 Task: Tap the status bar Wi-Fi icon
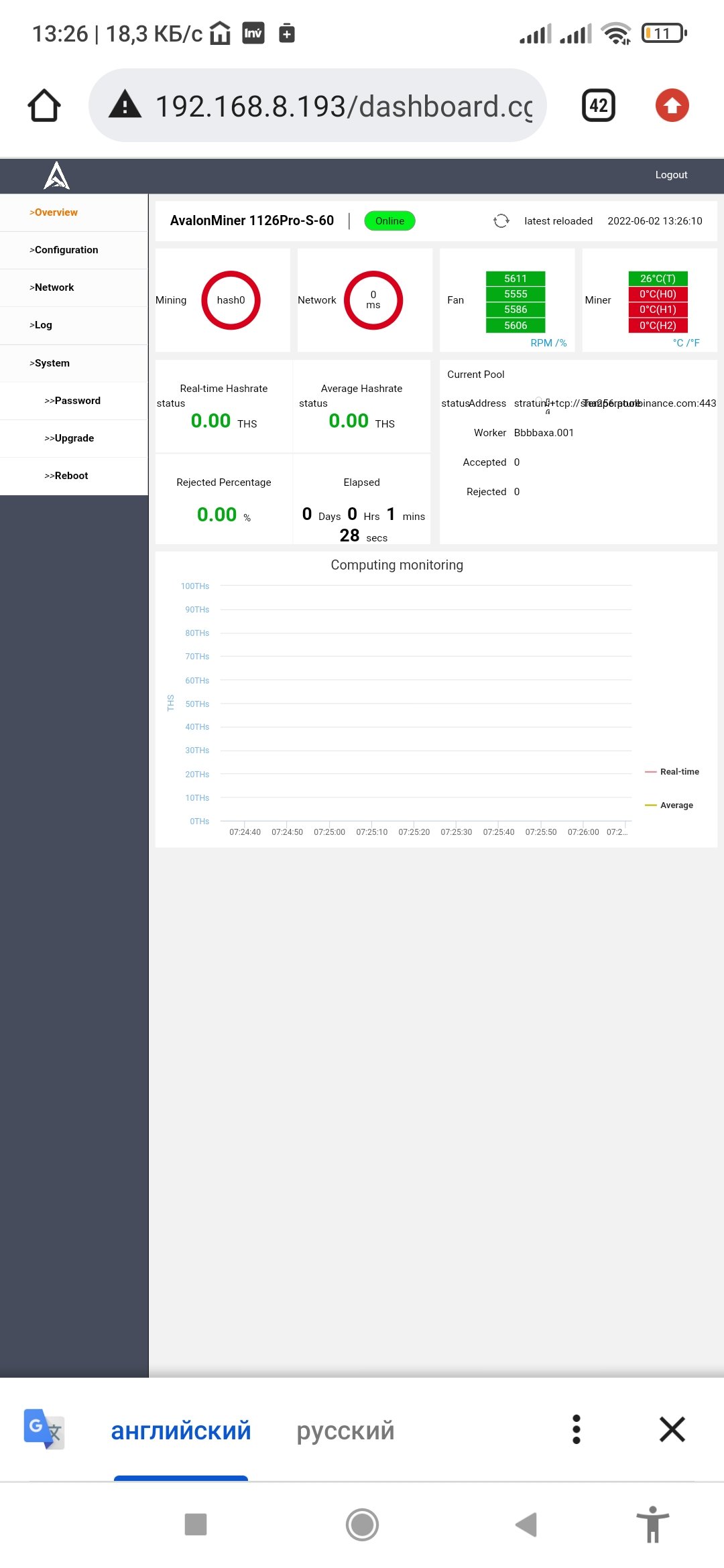pyautogui.click(x=616, y=33)
